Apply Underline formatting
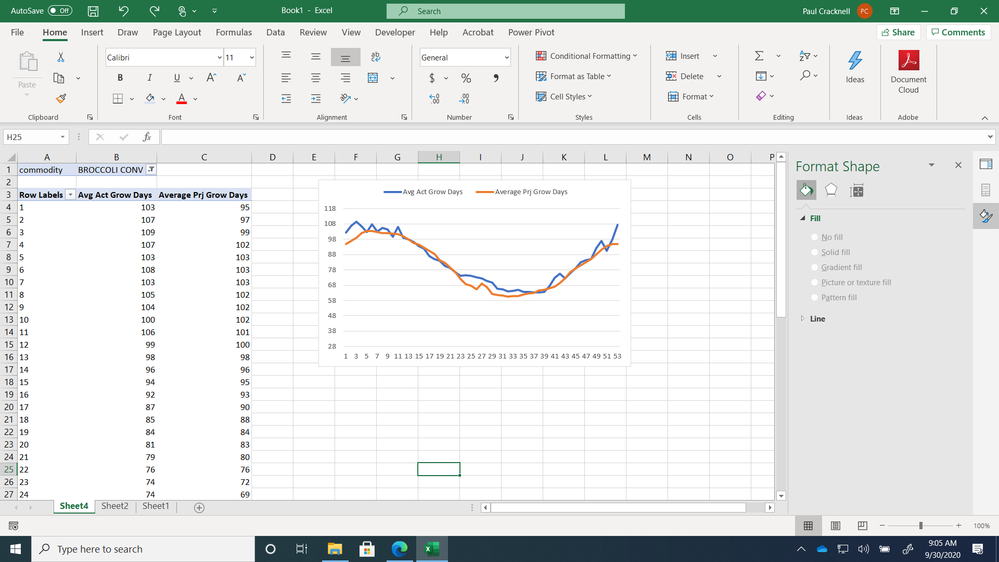This screenshot has width=999, height=562. coord(176,78)
